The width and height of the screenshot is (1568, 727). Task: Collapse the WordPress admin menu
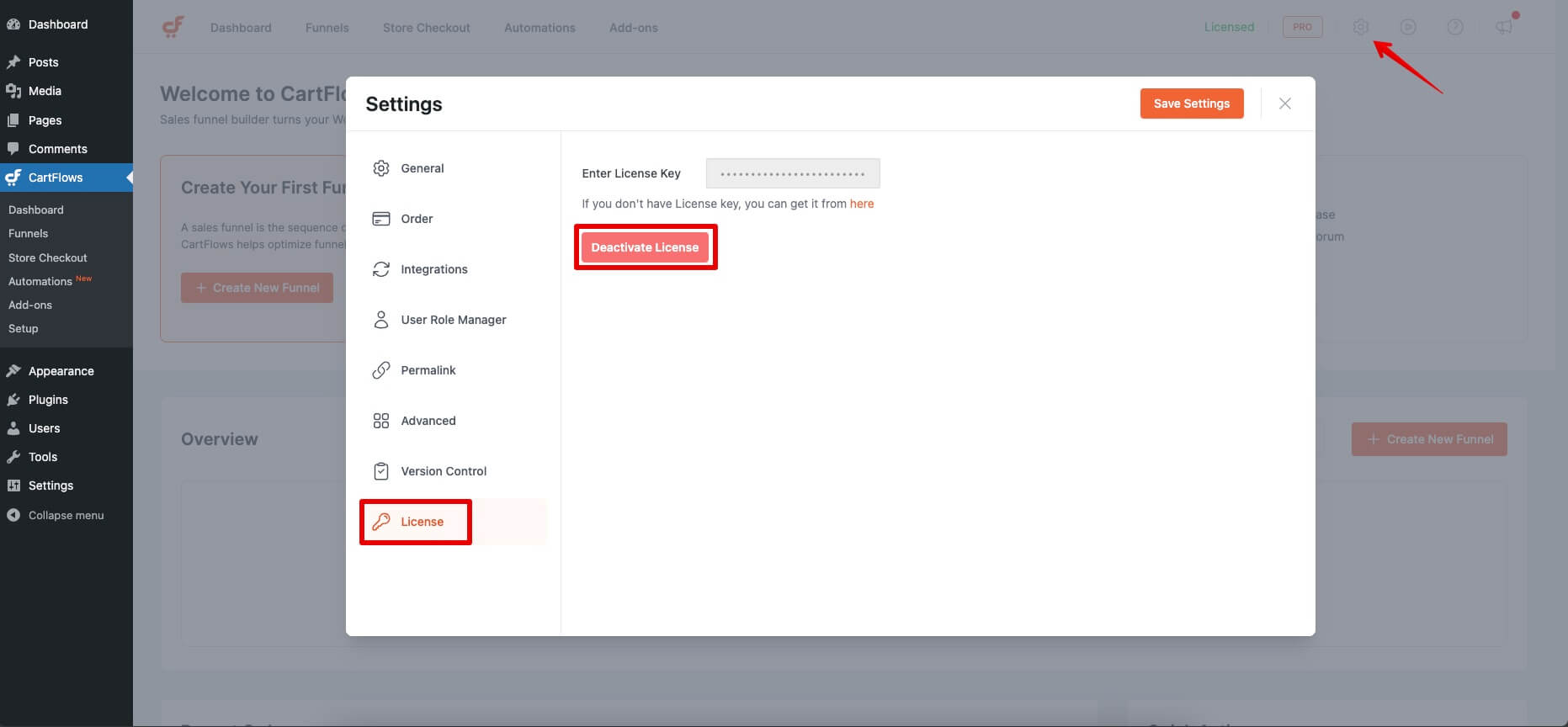(66, 515)
